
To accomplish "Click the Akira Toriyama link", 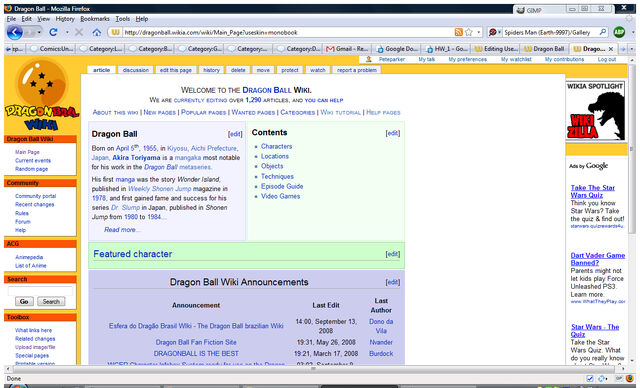I will coord(136,157).
